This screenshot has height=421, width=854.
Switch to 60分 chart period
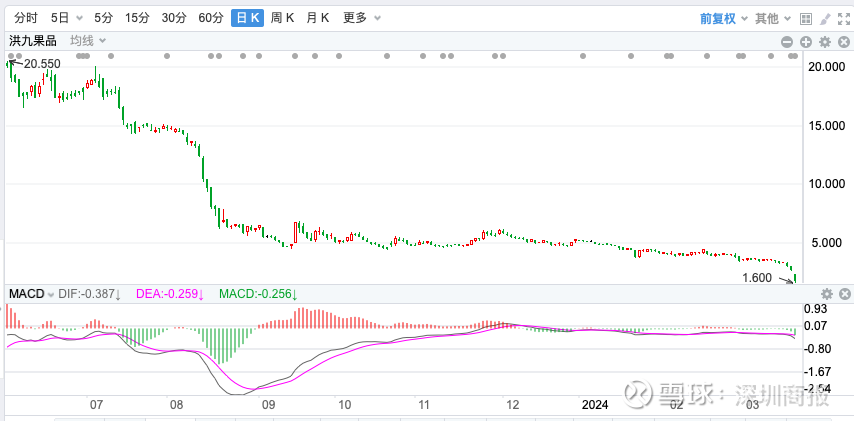[x=211, y=18]
